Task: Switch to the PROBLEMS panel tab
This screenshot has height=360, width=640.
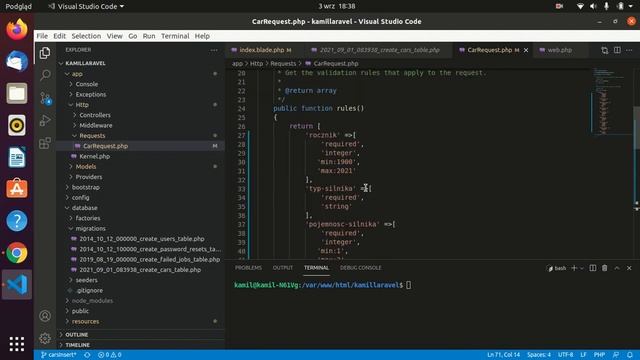Action: click(x=248, y=268)
